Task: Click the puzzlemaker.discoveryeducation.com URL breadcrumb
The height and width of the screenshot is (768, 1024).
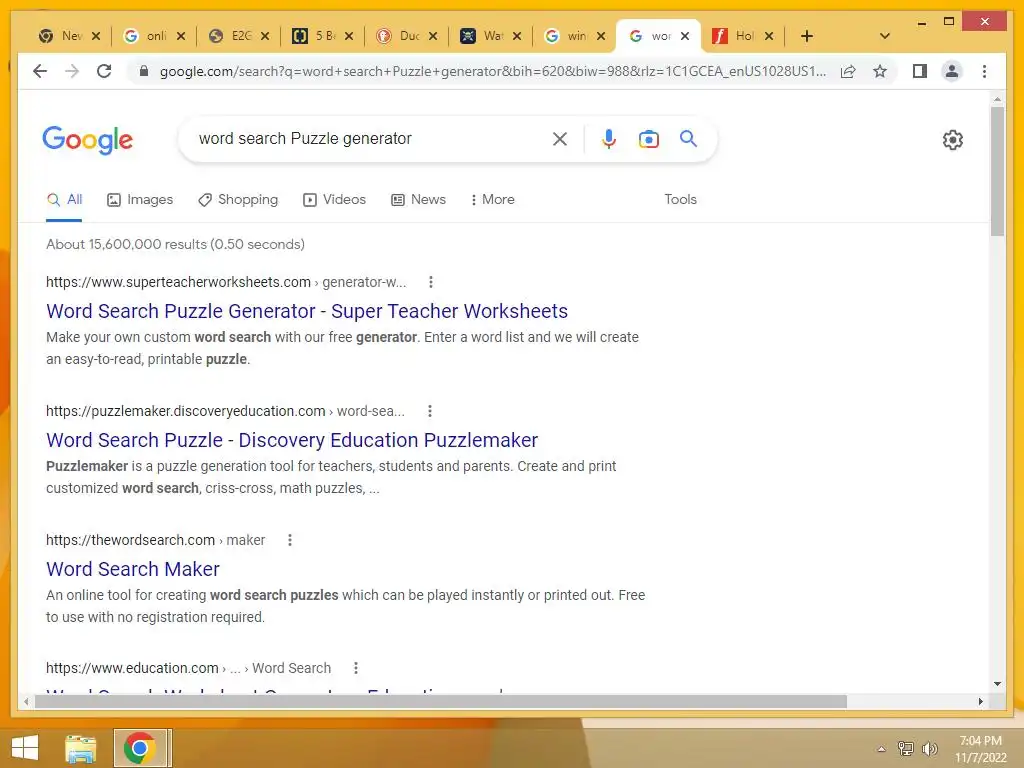Action: pyautogui.click(x=225, y=411)
